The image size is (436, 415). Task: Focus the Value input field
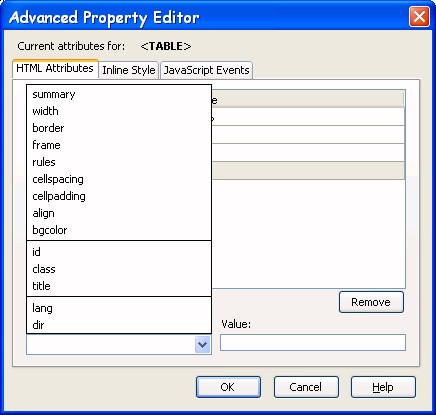(x=313, y=342)
